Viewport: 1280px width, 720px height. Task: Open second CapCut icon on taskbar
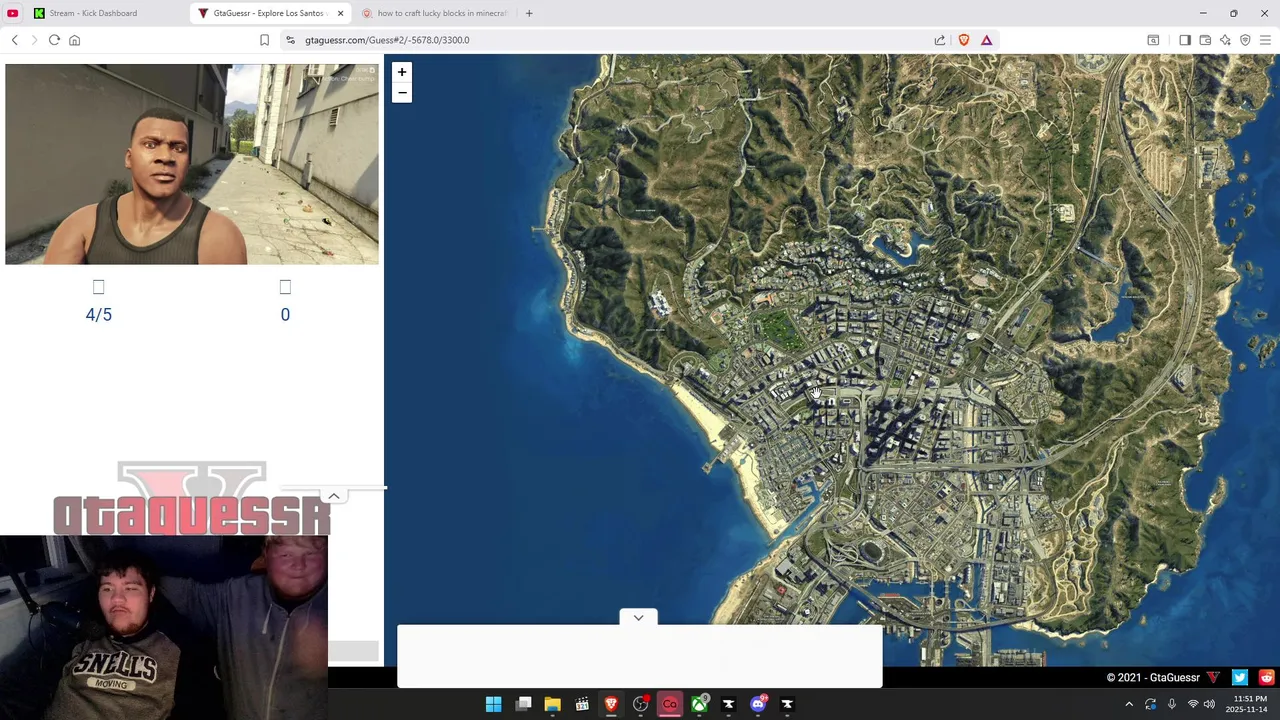click(787, 704)
